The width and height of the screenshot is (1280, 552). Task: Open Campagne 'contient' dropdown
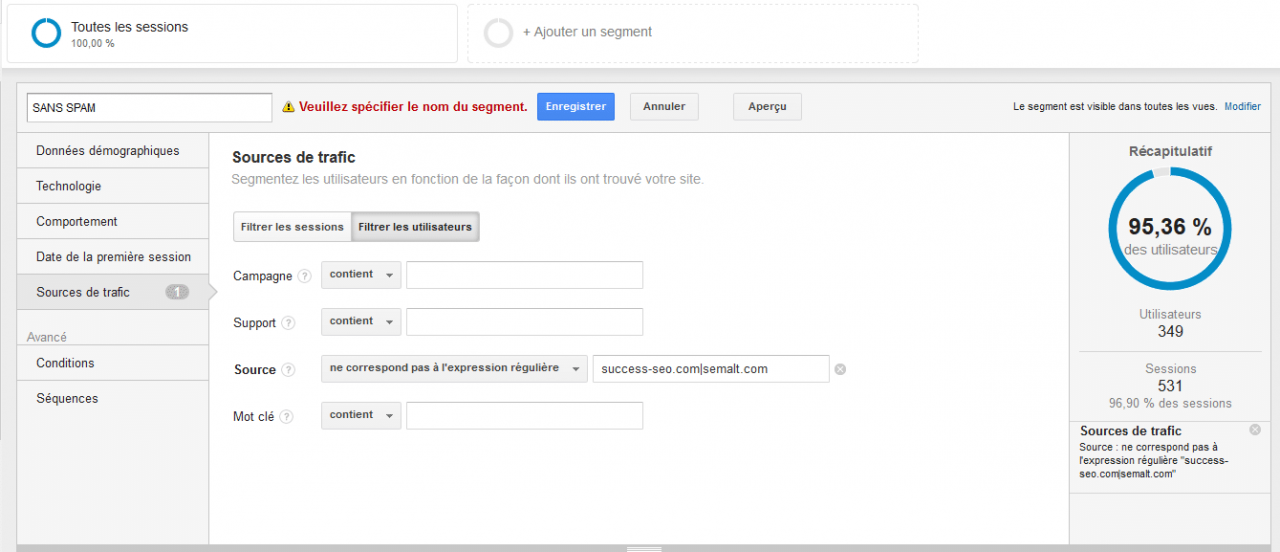pyautogui.click(x=361, y=275)
